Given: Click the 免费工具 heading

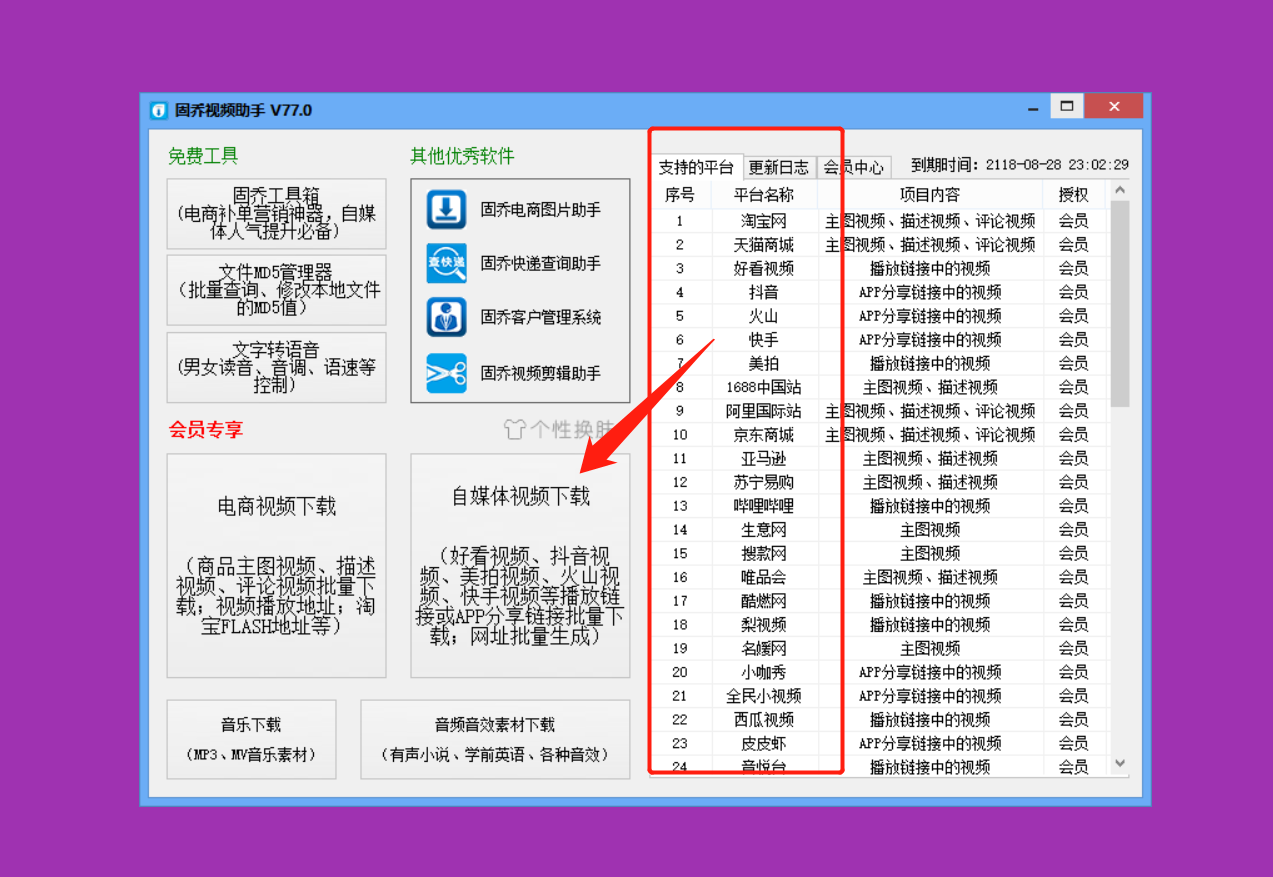Looking at the screenshot, I should click(203, 156).
